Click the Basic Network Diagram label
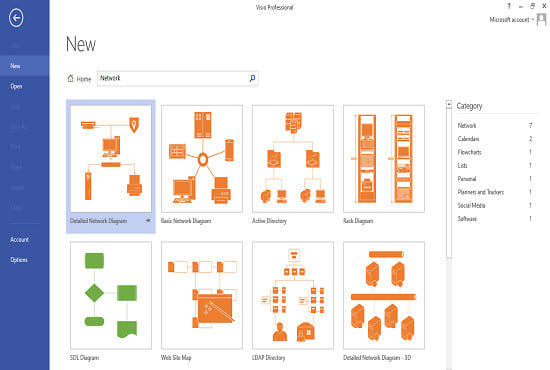The width and height of the screenshot is (550, 370). (x=186, y=221)
